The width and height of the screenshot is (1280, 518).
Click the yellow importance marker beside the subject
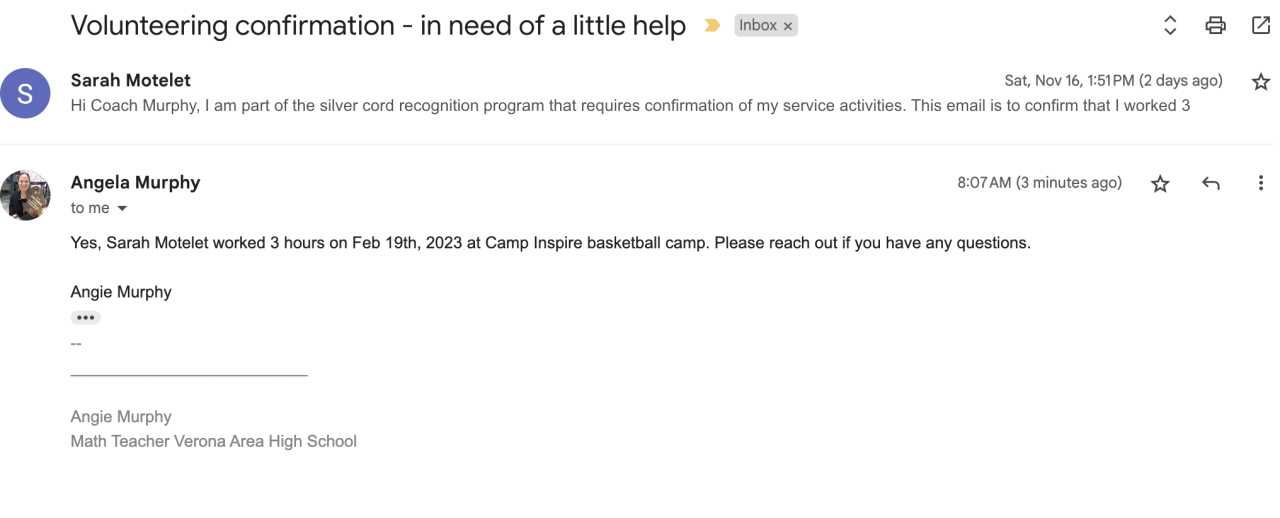pyautogui.click(x=712, y=26)
